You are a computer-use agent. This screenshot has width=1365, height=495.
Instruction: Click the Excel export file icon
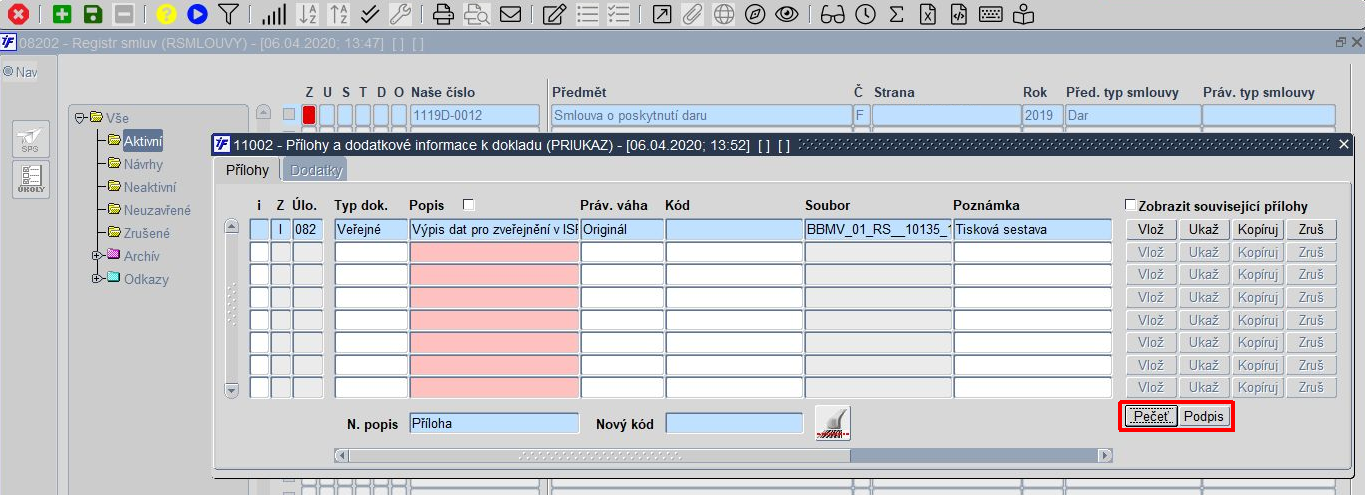click(x=928, y=14)
